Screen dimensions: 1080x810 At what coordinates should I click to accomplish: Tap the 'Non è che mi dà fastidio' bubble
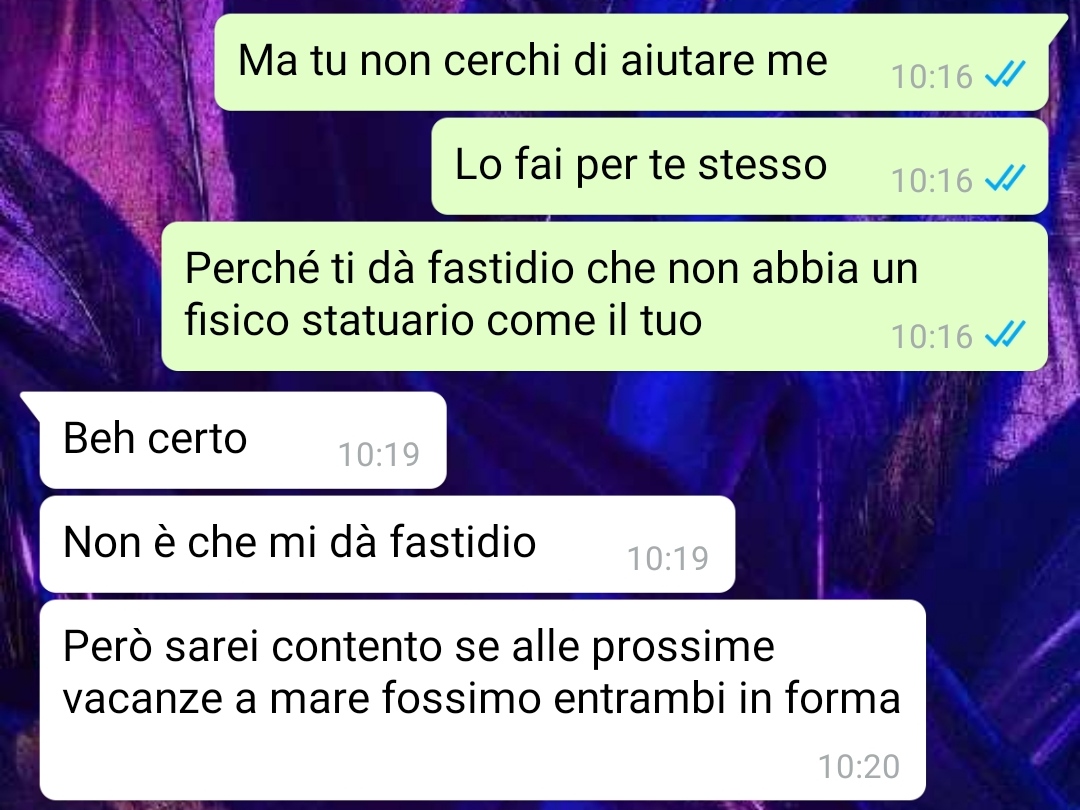[387, 544]
